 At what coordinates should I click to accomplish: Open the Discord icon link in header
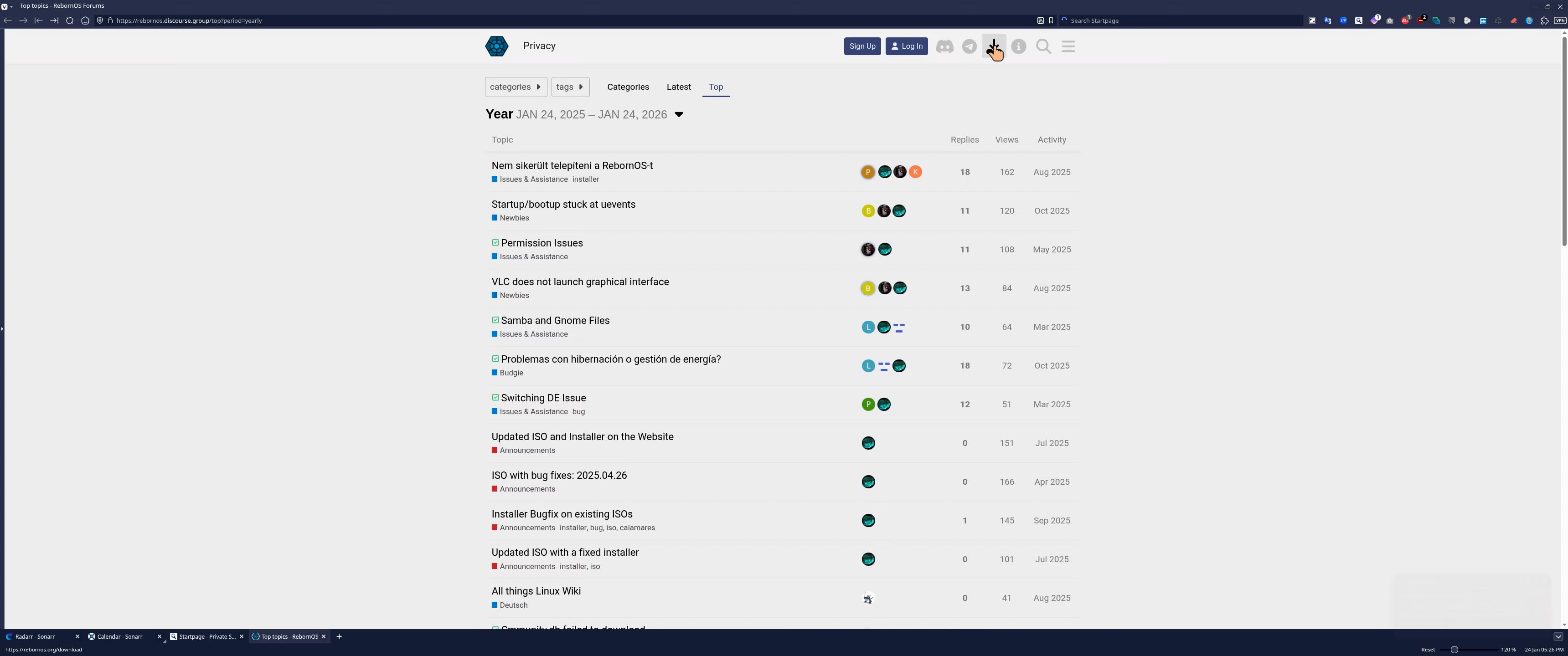point(944,46)
